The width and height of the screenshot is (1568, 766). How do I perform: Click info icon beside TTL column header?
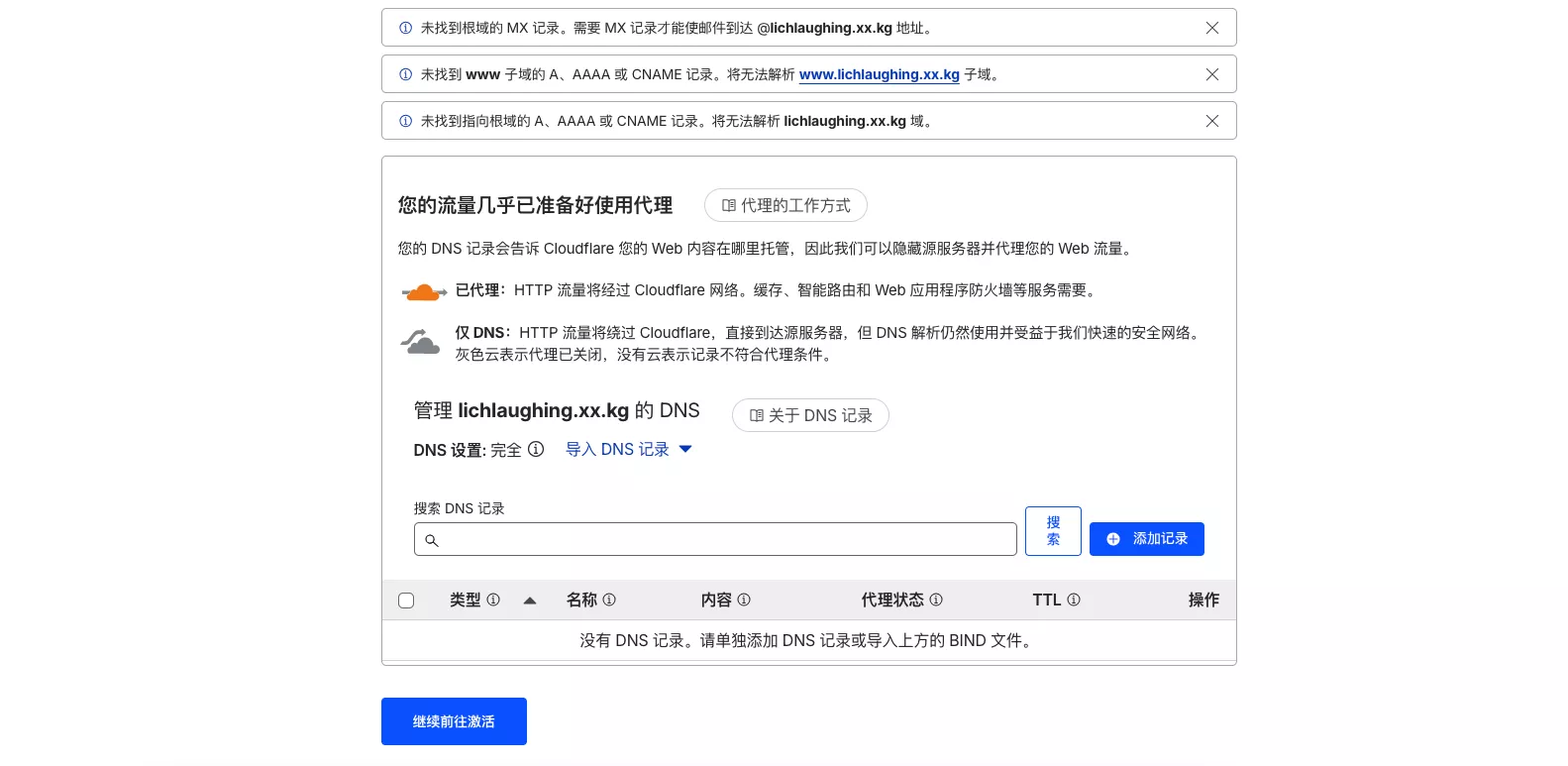(1074, 600)
